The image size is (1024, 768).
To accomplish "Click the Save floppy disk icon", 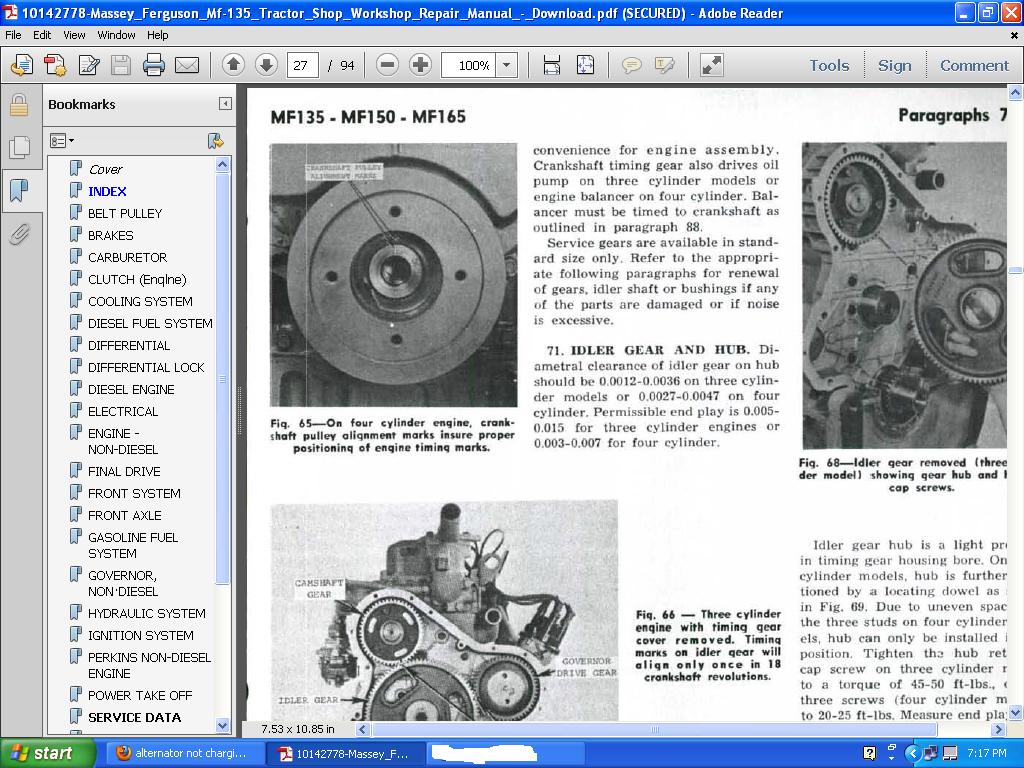I will point(121,65).
